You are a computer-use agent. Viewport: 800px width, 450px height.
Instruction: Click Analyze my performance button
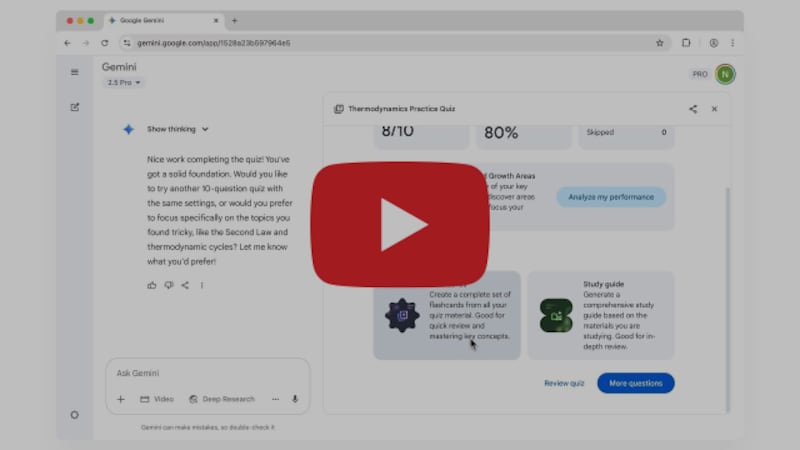(611, 197)
